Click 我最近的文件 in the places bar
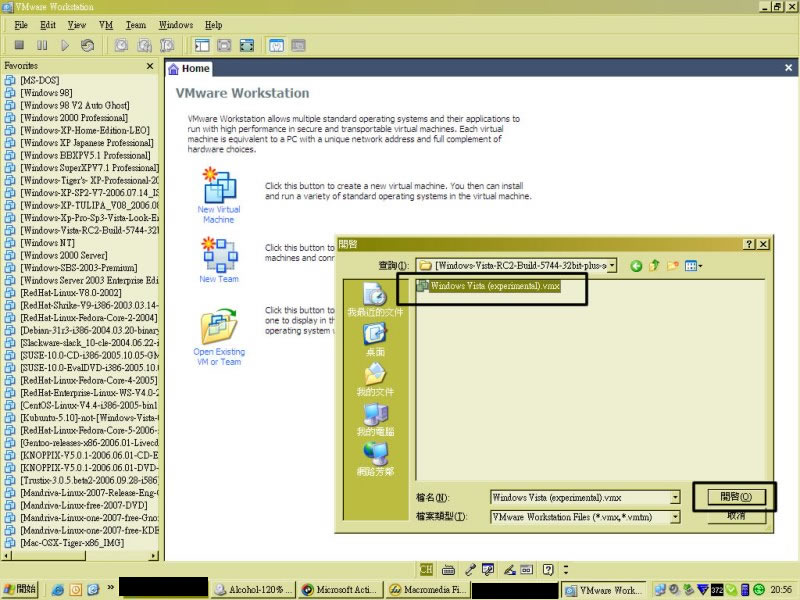The image size is (800, 600). pos(375,300)
